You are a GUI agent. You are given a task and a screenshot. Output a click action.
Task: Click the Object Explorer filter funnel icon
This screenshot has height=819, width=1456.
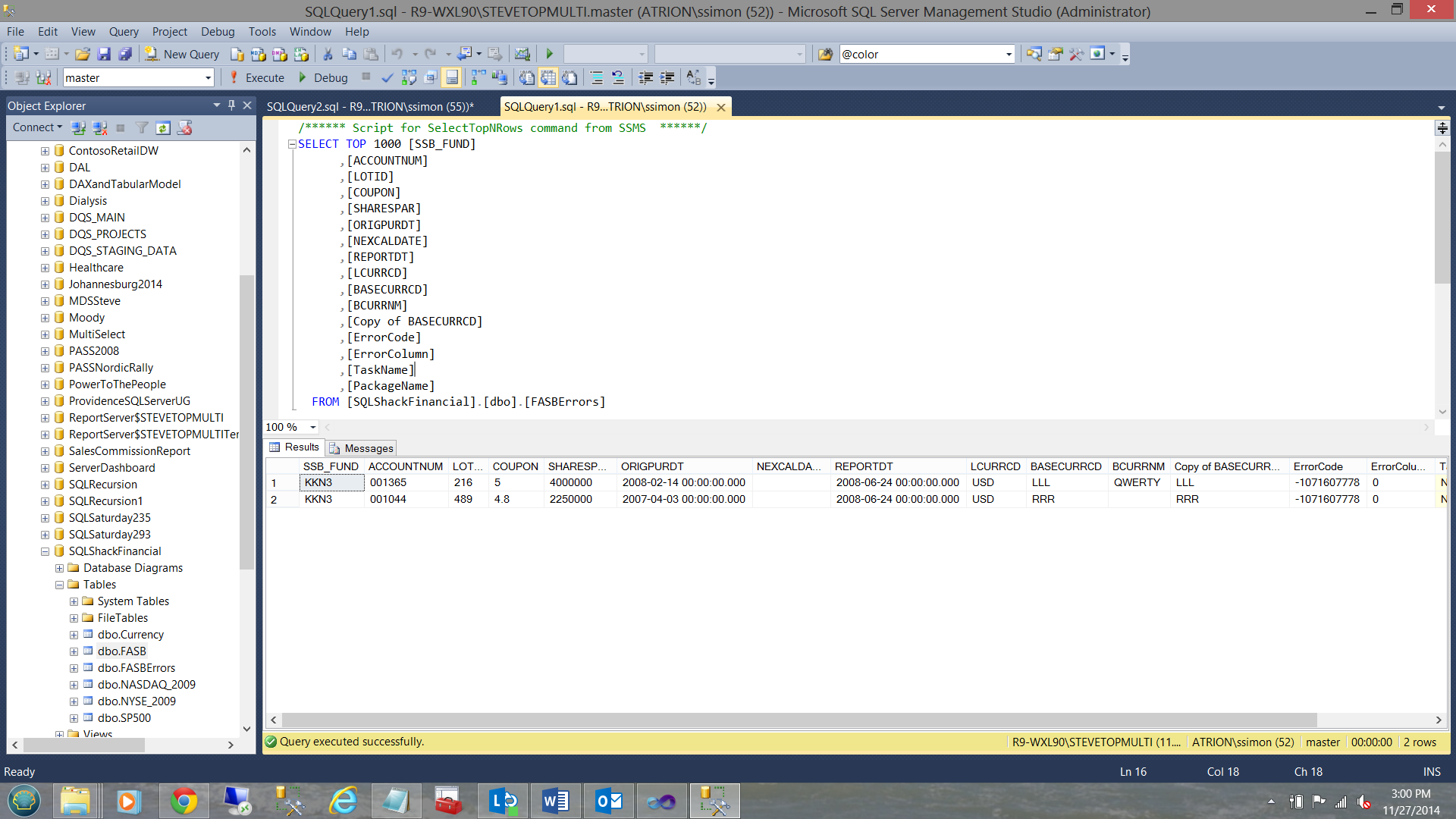(x=142, y=127)
